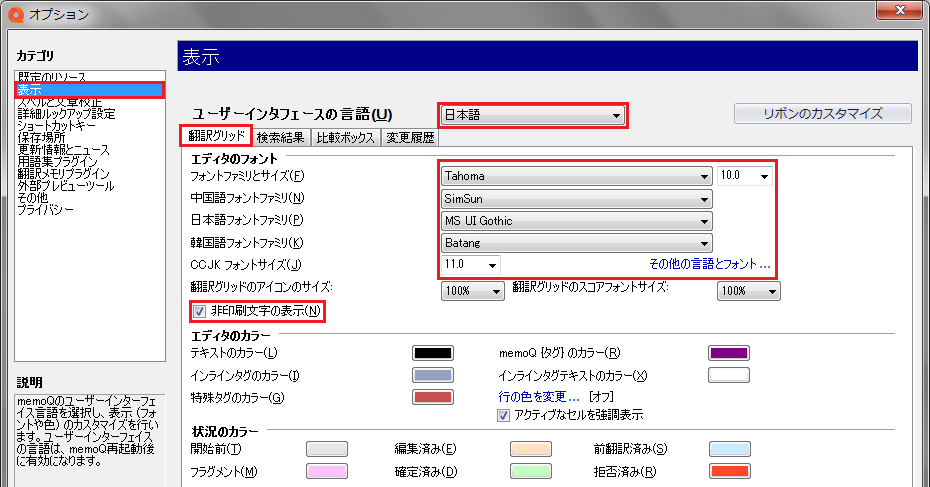Image resolution: width=930 pixels, height=487 pixels.
Task: Toggle 非印刷文字の表示 checkbox
Action: (x=199, y=312)
